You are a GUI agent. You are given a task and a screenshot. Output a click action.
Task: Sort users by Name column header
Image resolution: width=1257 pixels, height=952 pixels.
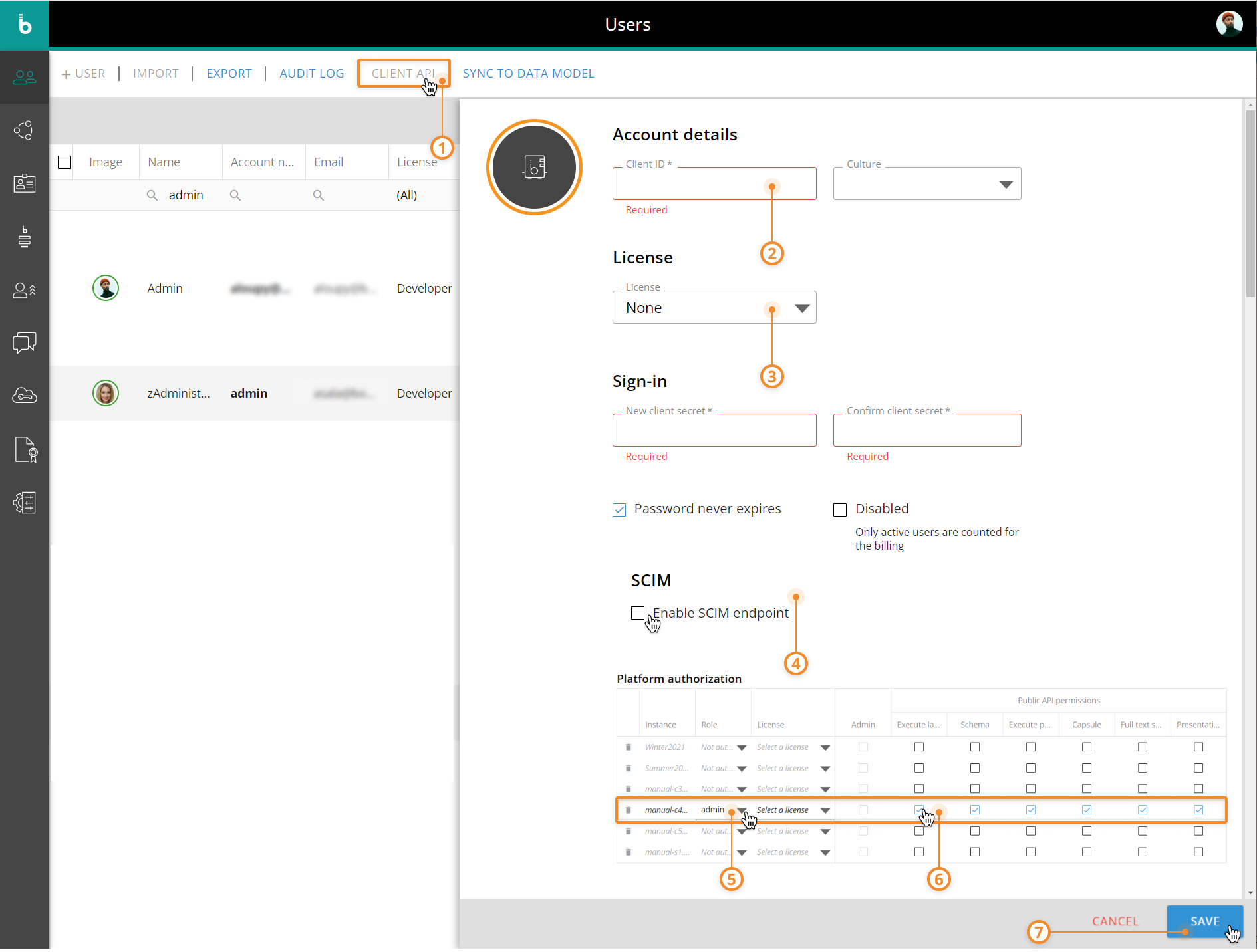(164, 162)
